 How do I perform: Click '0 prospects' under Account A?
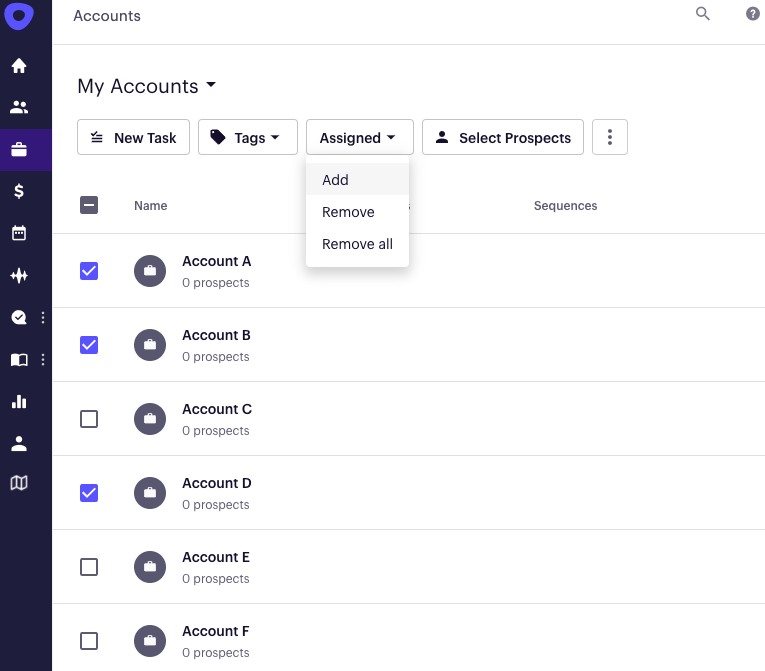(x=216, y=283)
